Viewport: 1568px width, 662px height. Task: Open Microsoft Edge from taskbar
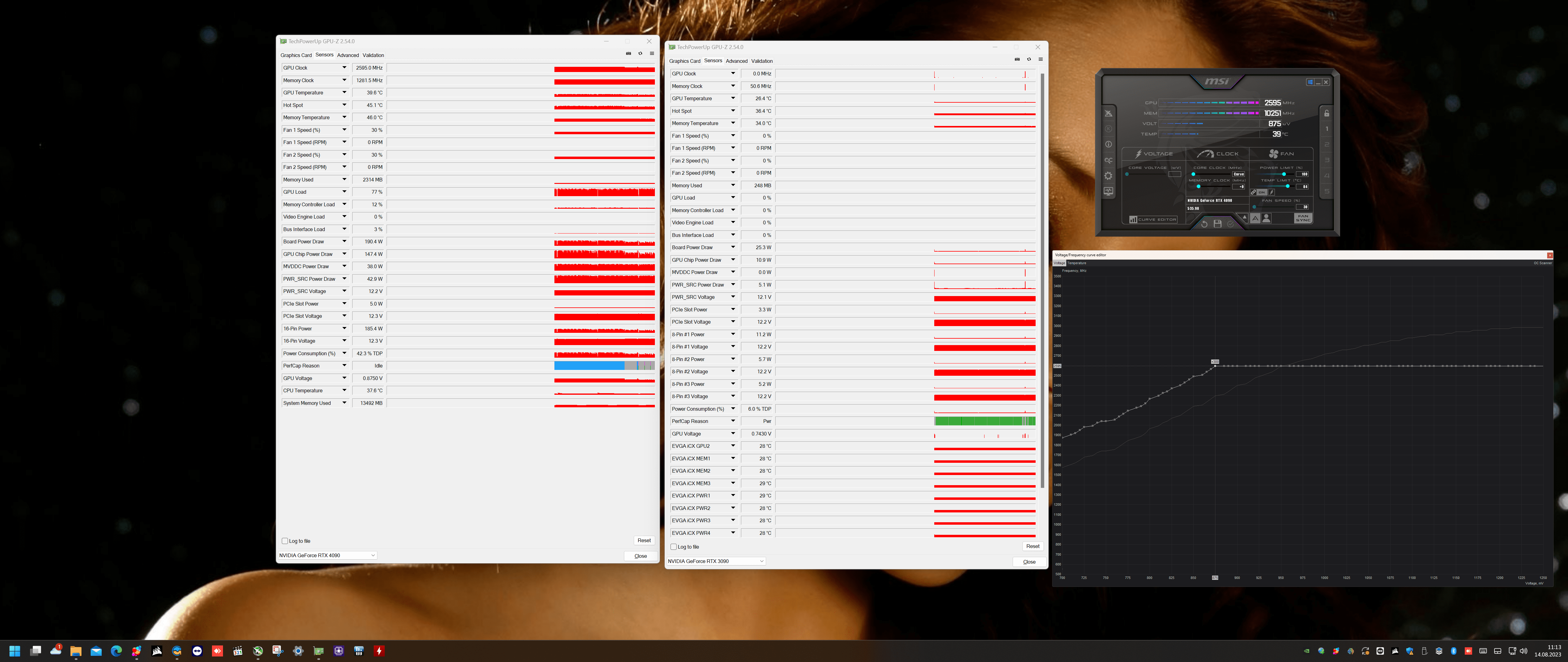click(116, 650)
